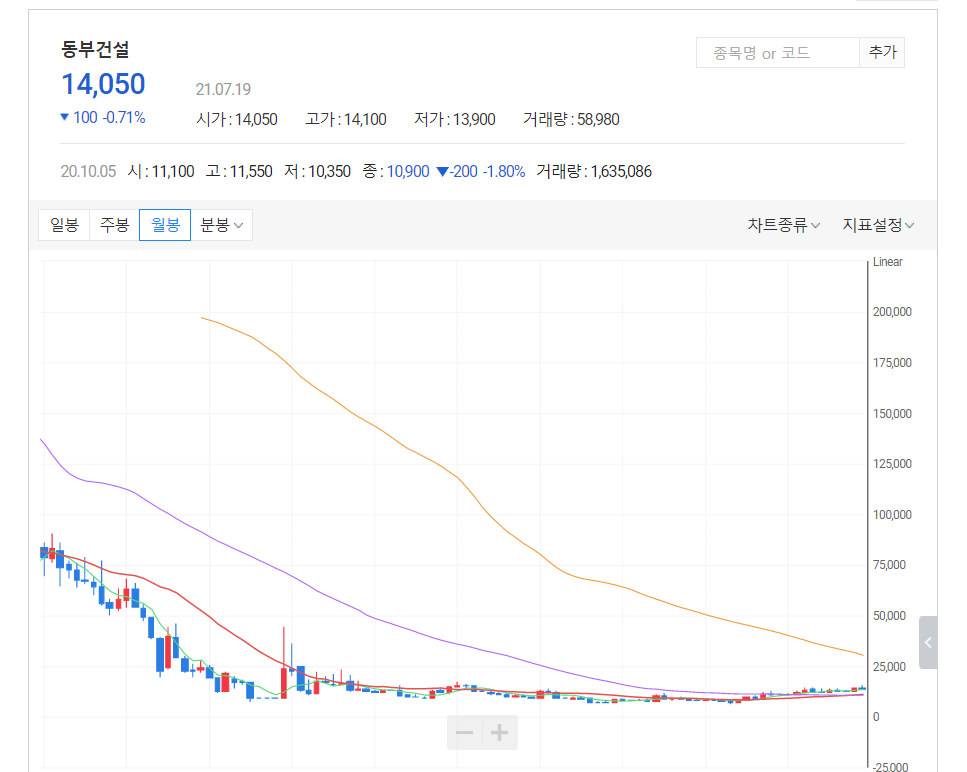Click the 200,000 axis label

tap(892, 312)
